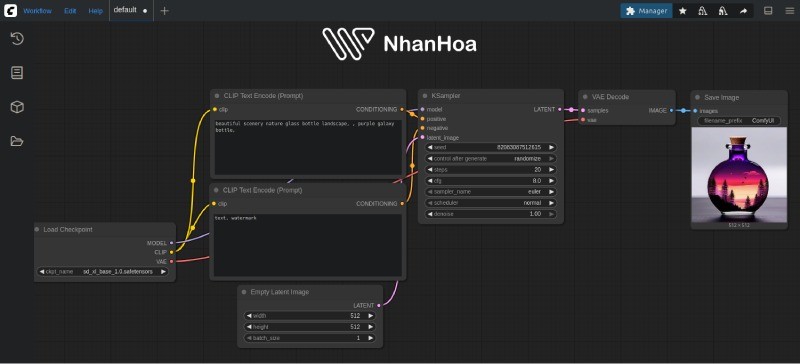Click the share arrow icon
The image size is (800, 364).
click(743, 11)
